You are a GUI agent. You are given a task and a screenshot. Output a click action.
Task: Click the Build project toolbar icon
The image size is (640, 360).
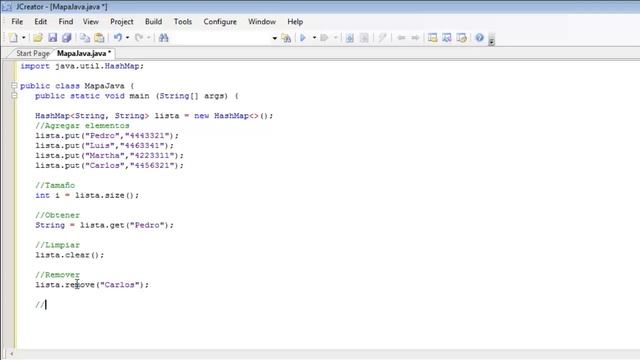point(324,38)
